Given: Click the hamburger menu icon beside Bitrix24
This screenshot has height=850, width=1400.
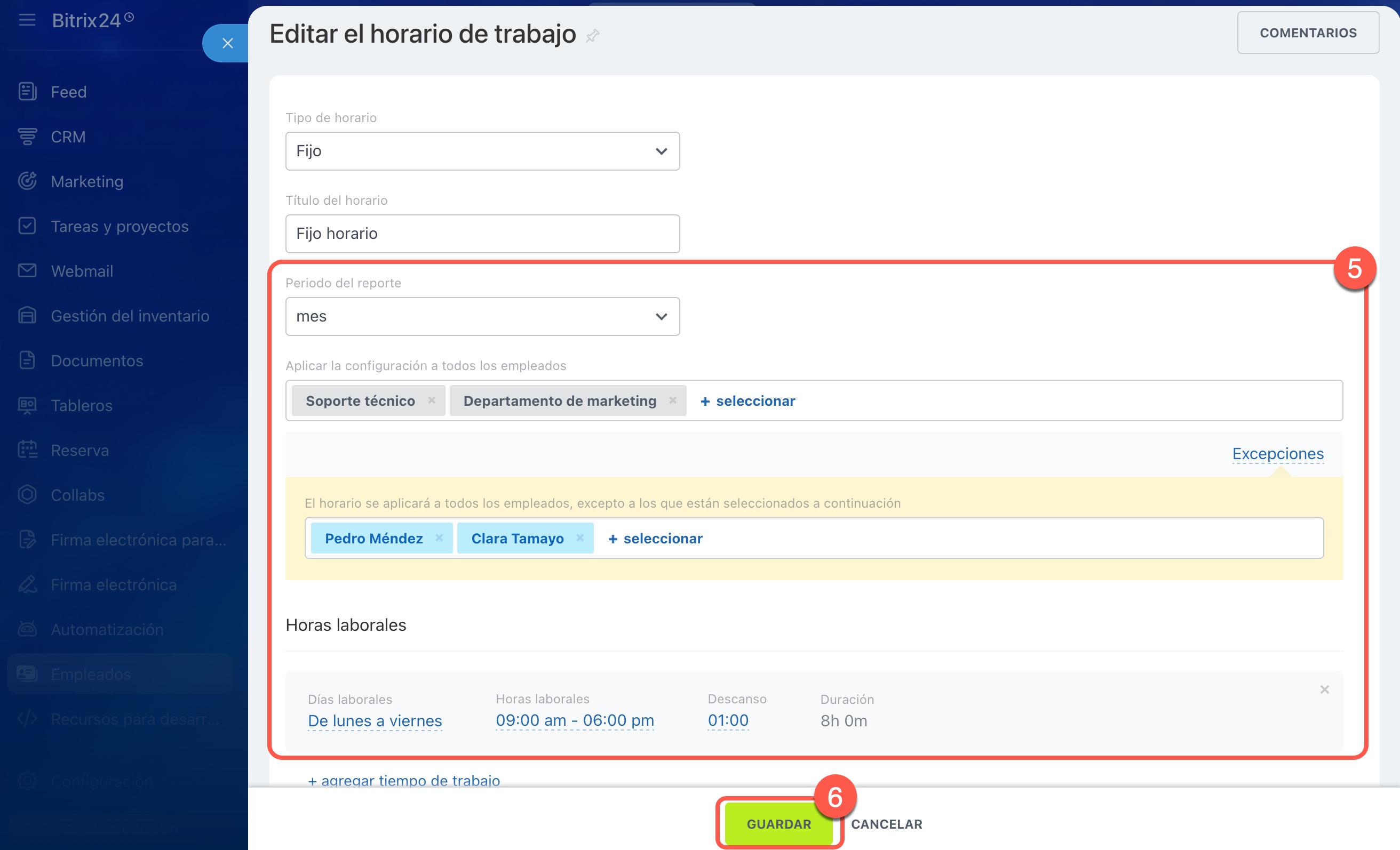Looking at the screenshot, I should tap(27, 20).
